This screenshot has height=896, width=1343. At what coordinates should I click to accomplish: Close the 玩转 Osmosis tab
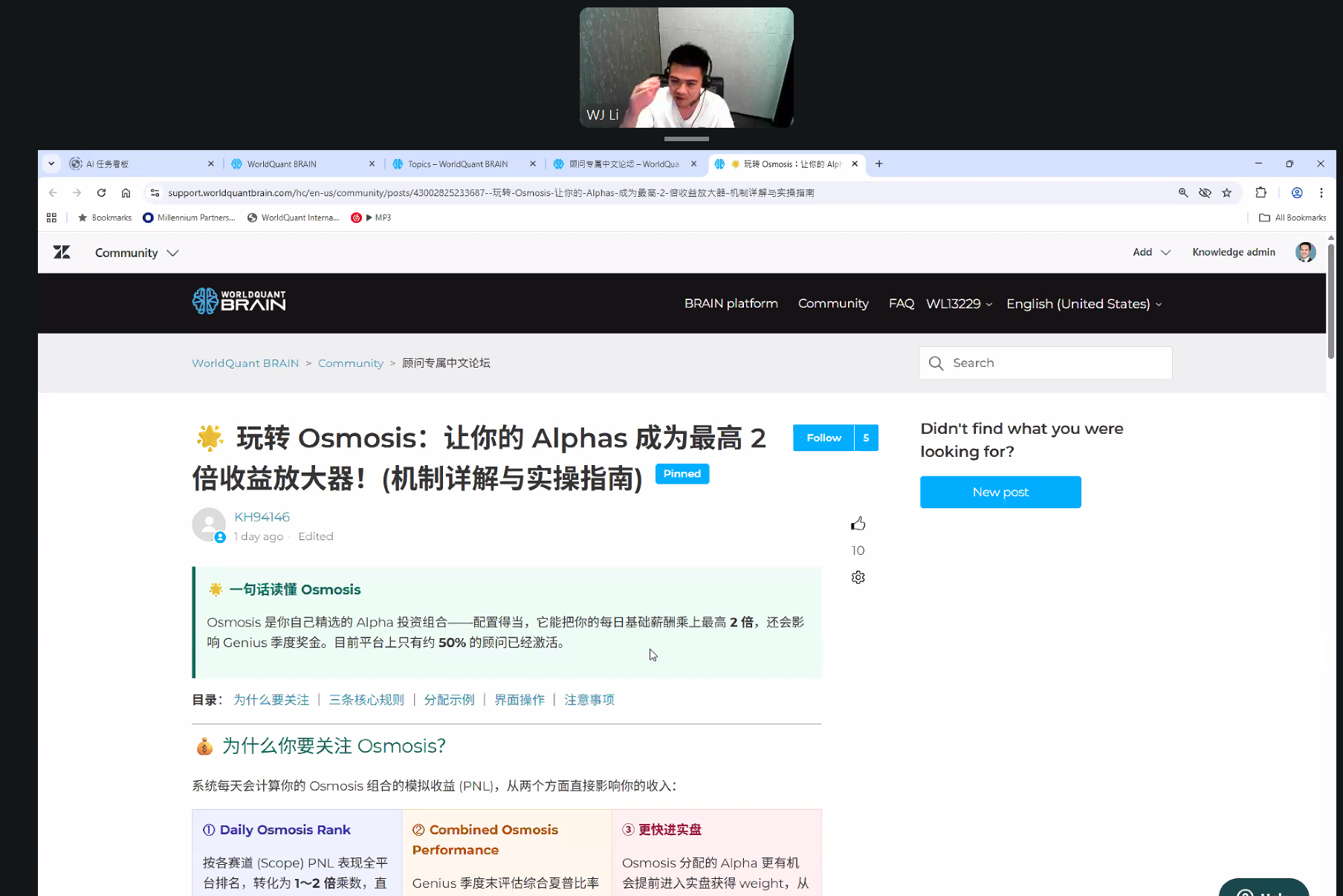click(x=855, y=163)
